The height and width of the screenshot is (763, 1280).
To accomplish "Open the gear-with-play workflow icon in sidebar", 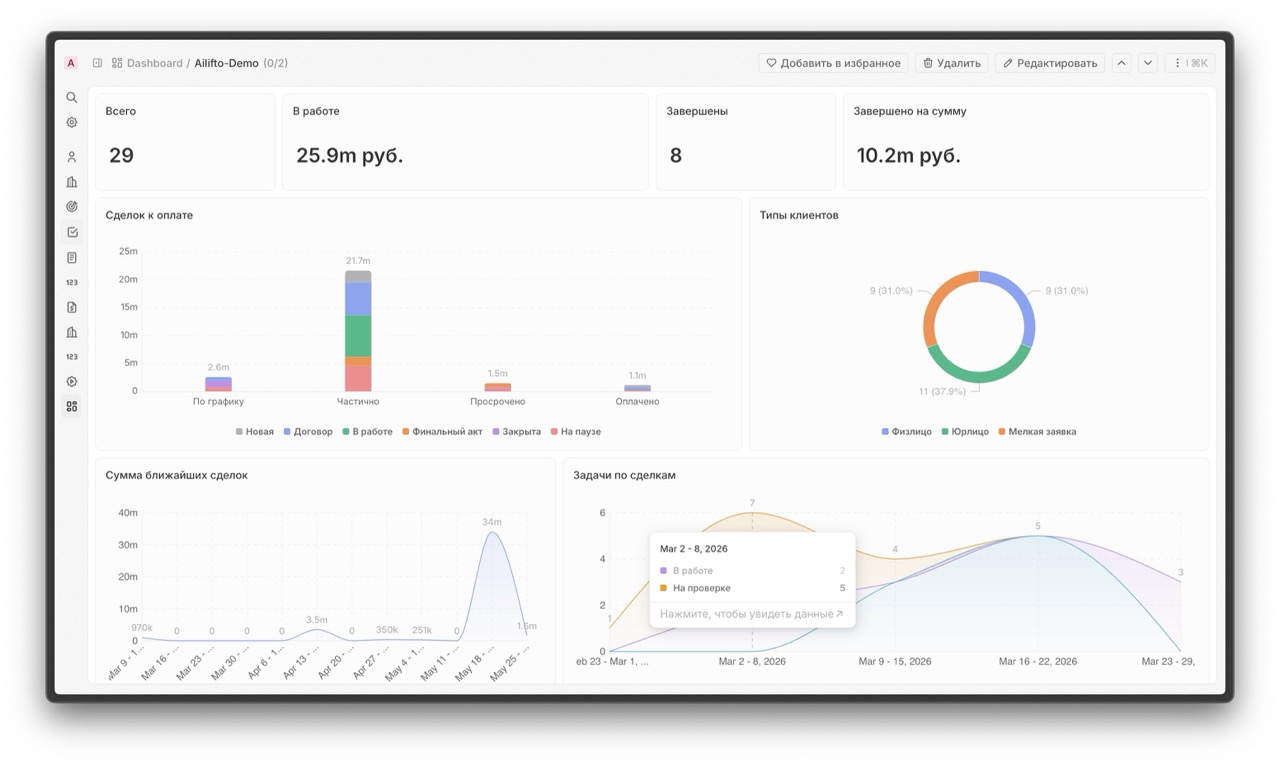I will 71,382.
